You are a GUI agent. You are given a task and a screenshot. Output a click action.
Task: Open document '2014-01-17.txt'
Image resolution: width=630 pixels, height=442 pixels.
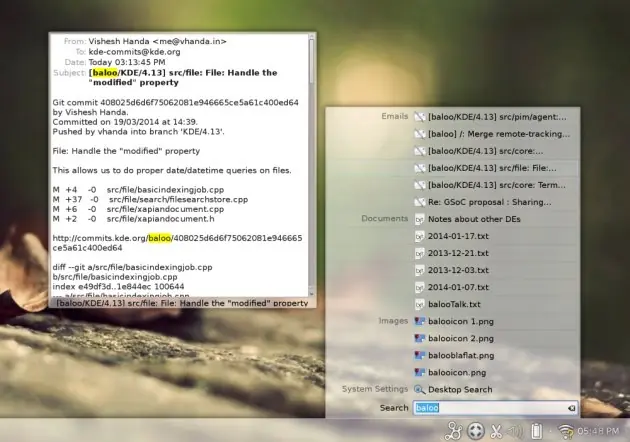[458, 236]
